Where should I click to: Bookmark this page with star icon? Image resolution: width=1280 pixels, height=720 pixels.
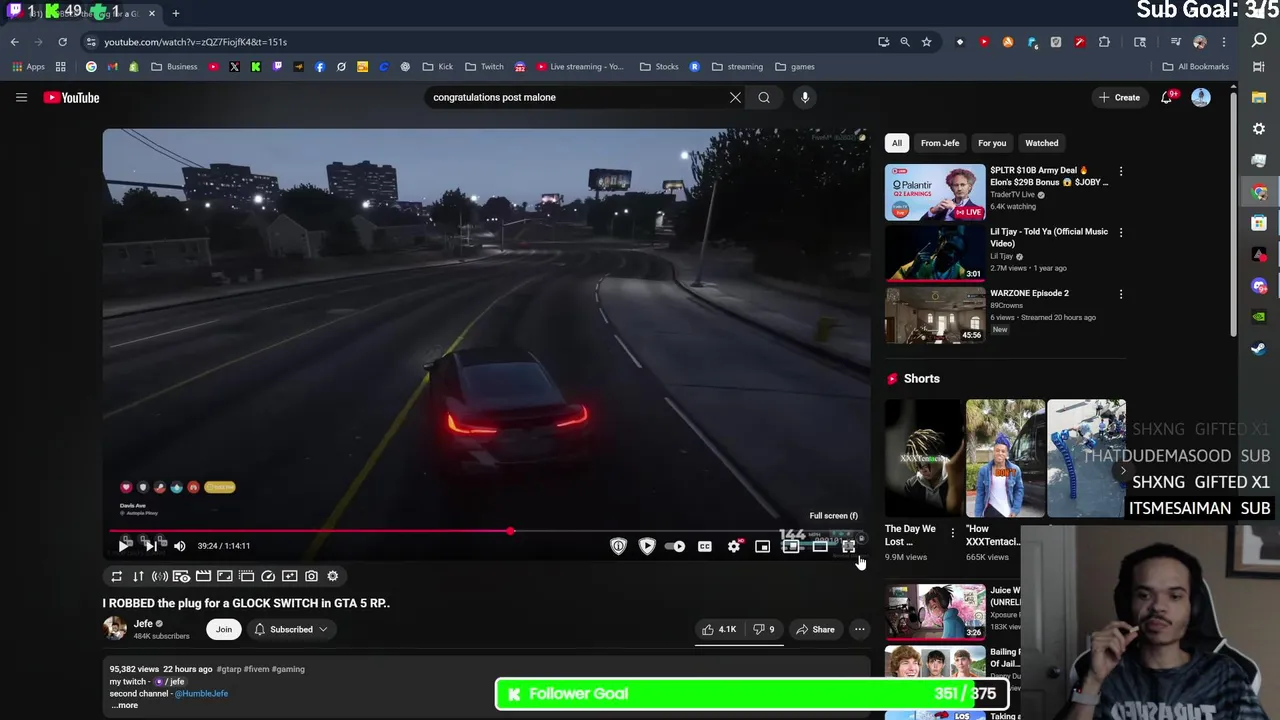[x=927, y=42]
